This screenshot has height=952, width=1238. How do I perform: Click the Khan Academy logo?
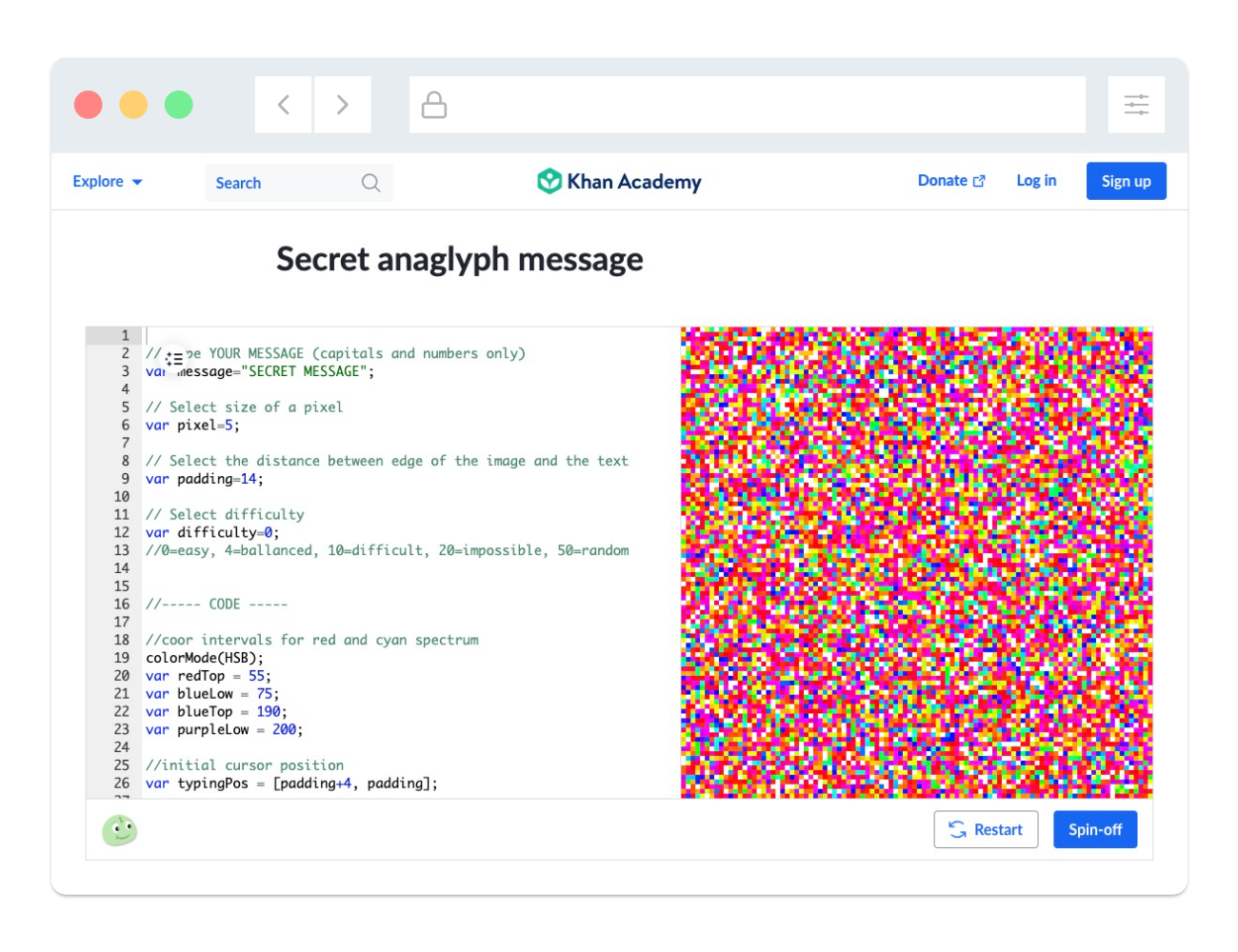click(620, 181)
